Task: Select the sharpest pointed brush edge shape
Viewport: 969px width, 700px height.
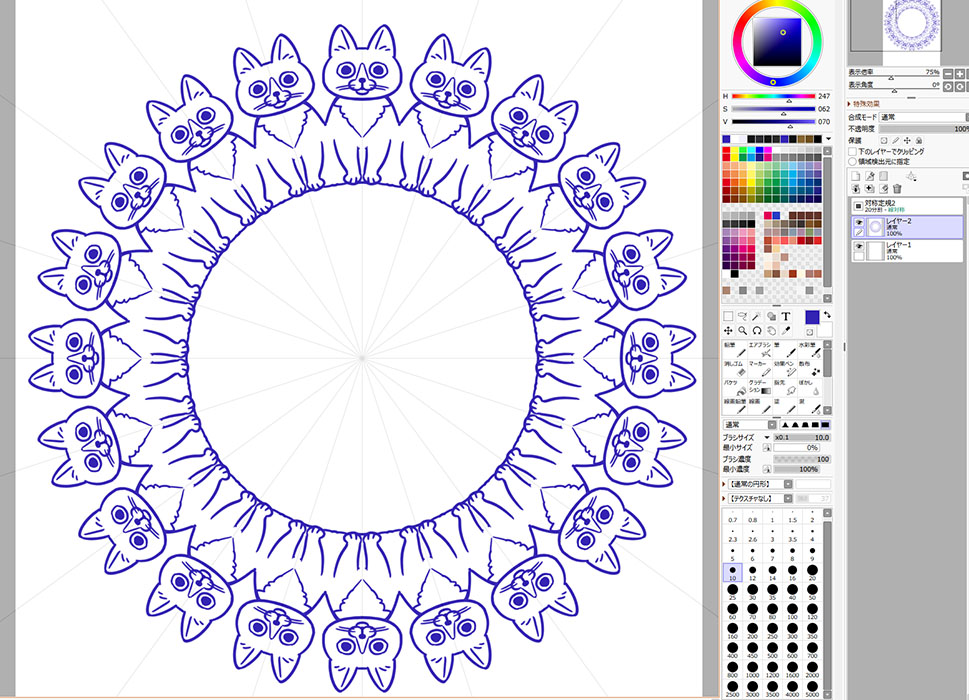Action: (x=785, y=424)
